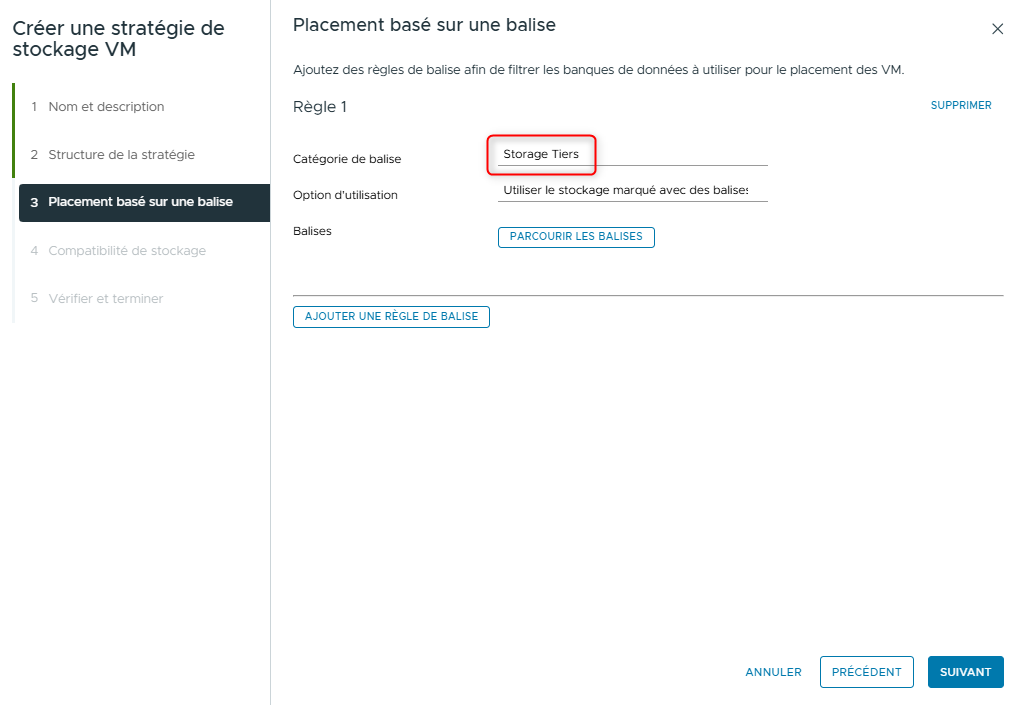Click PARCOURIR LES BALISES to browse tags

[x=576, y=237]
